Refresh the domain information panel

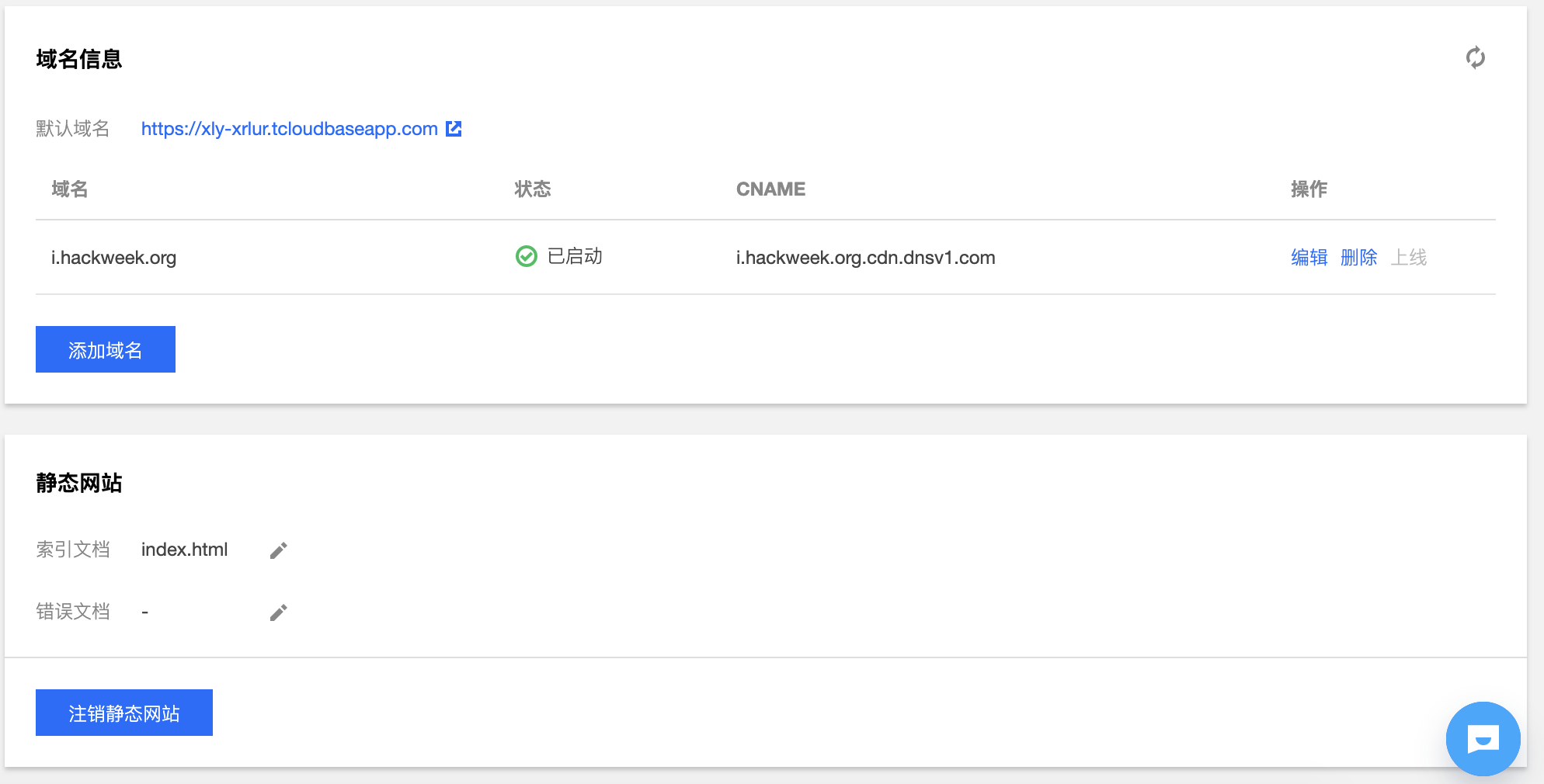point(1475,58)
